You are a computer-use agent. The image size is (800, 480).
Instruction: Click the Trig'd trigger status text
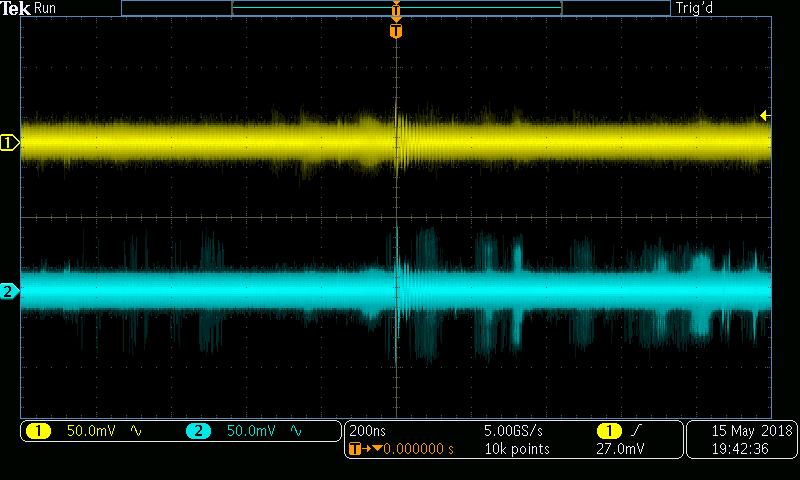click(x=694, y=8)
